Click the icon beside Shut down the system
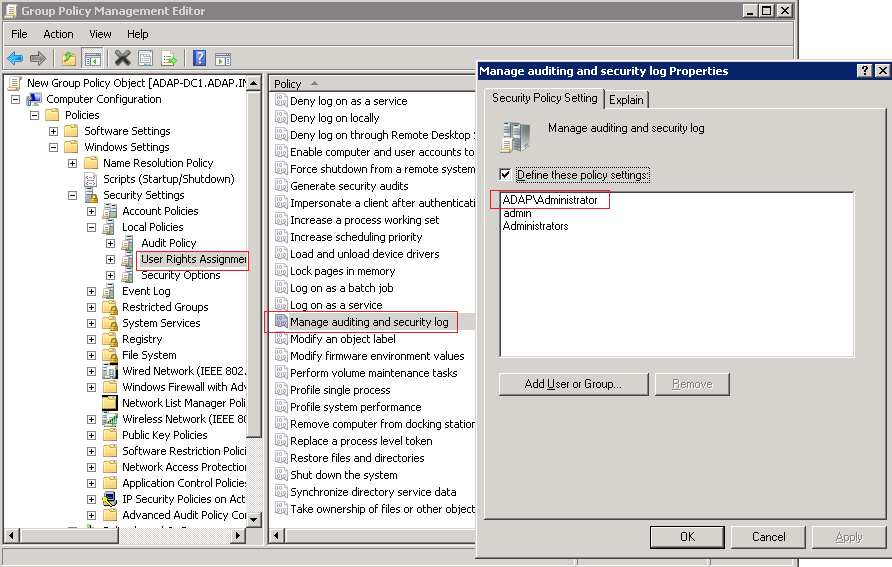 click(x=281, y=475)
